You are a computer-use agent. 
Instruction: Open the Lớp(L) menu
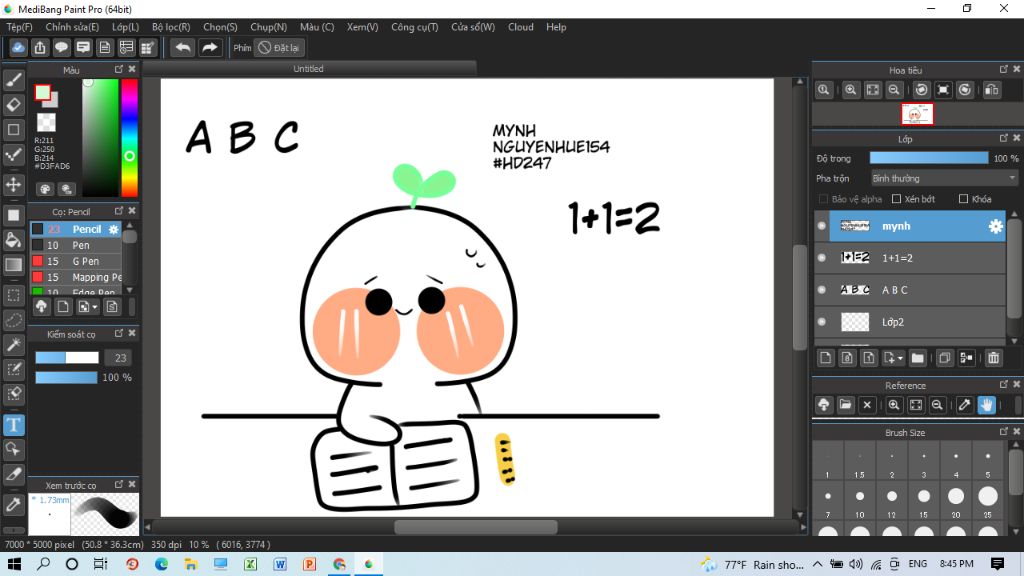[125, 27]
